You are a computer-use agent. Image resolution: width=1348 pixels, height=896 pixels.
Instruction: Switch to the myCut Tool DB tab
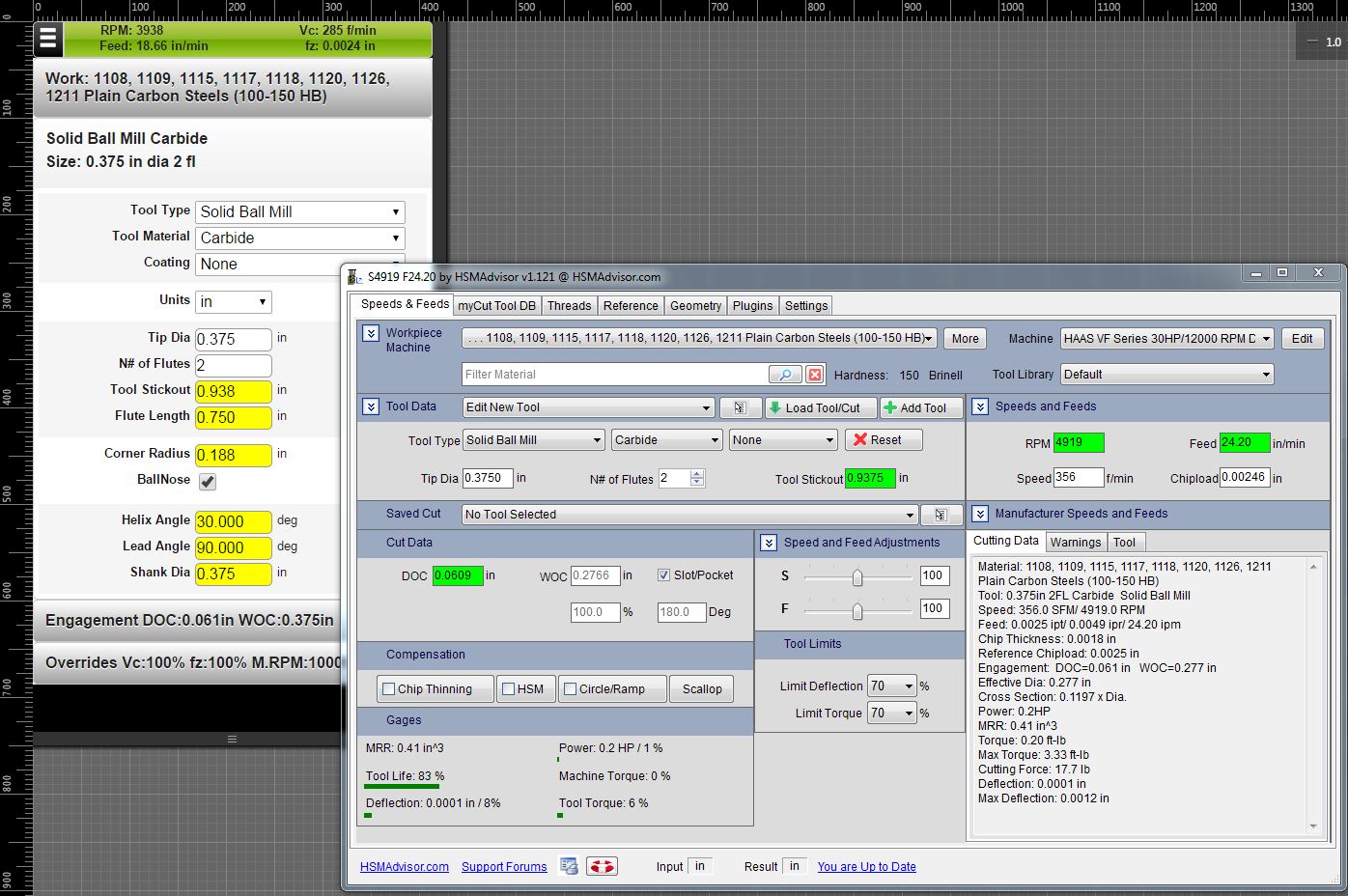pos(496,305)
